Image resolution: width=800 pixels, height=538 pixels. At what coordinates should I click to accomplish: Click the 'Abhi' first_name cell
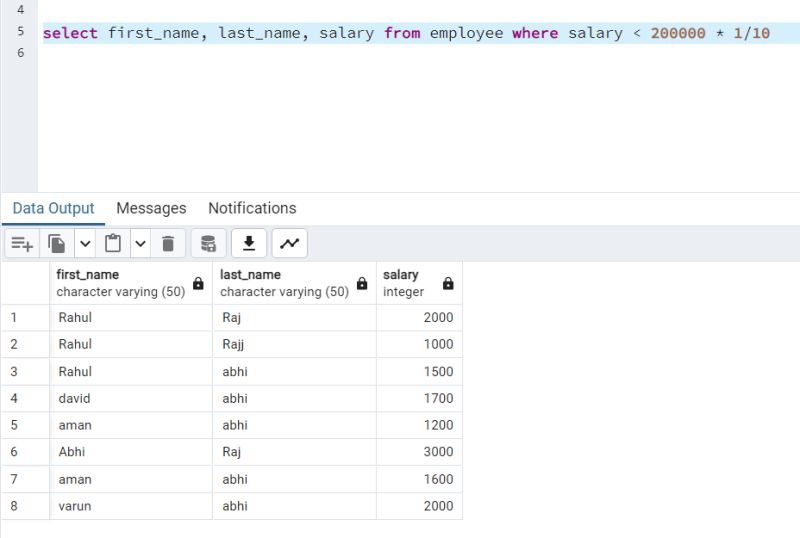pyautogui.click(x=131, y=452)
